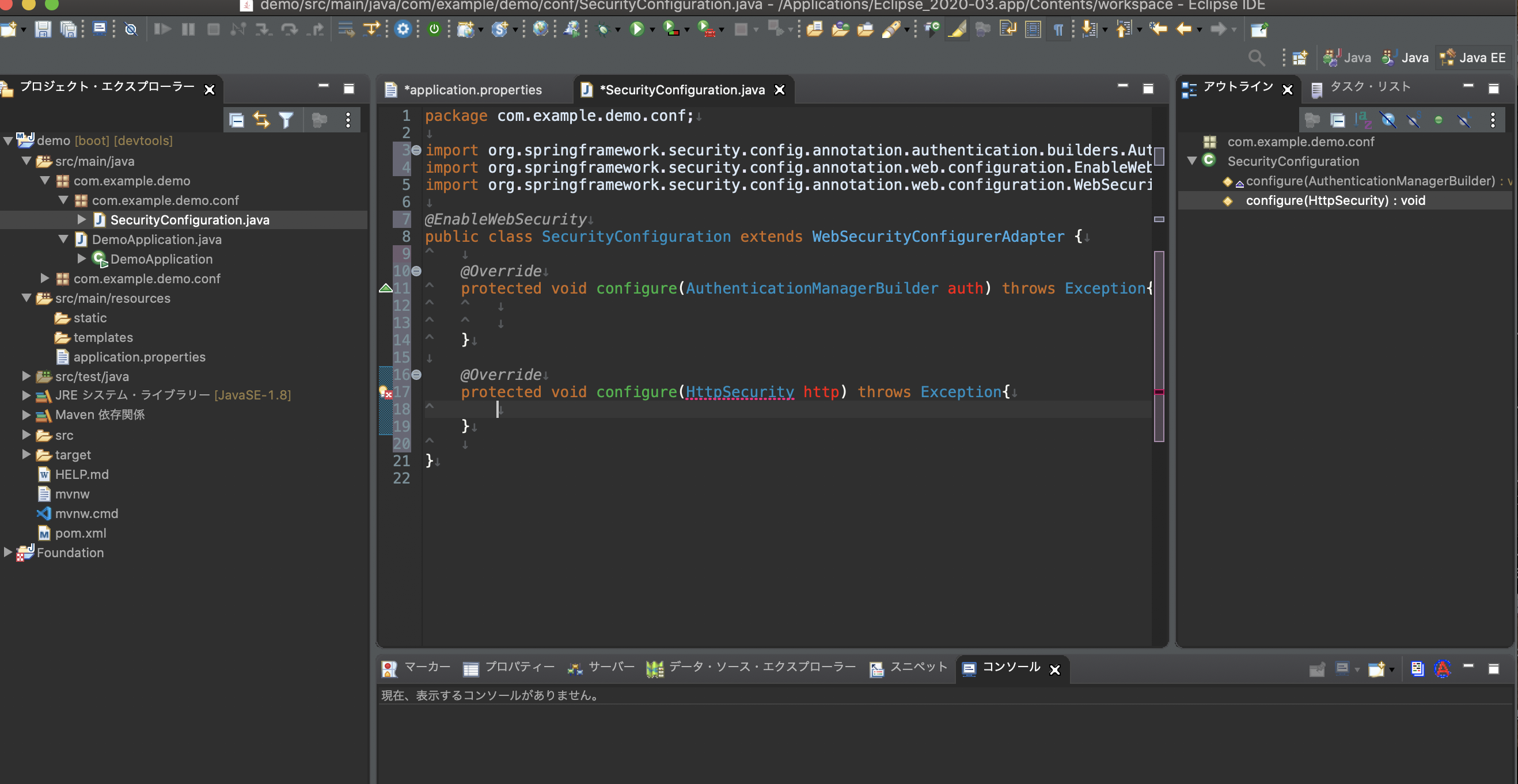This screenshot has width=1518, height=784.
Task: Switch to application.properties editor tab
Action: (x=473, y=90)
